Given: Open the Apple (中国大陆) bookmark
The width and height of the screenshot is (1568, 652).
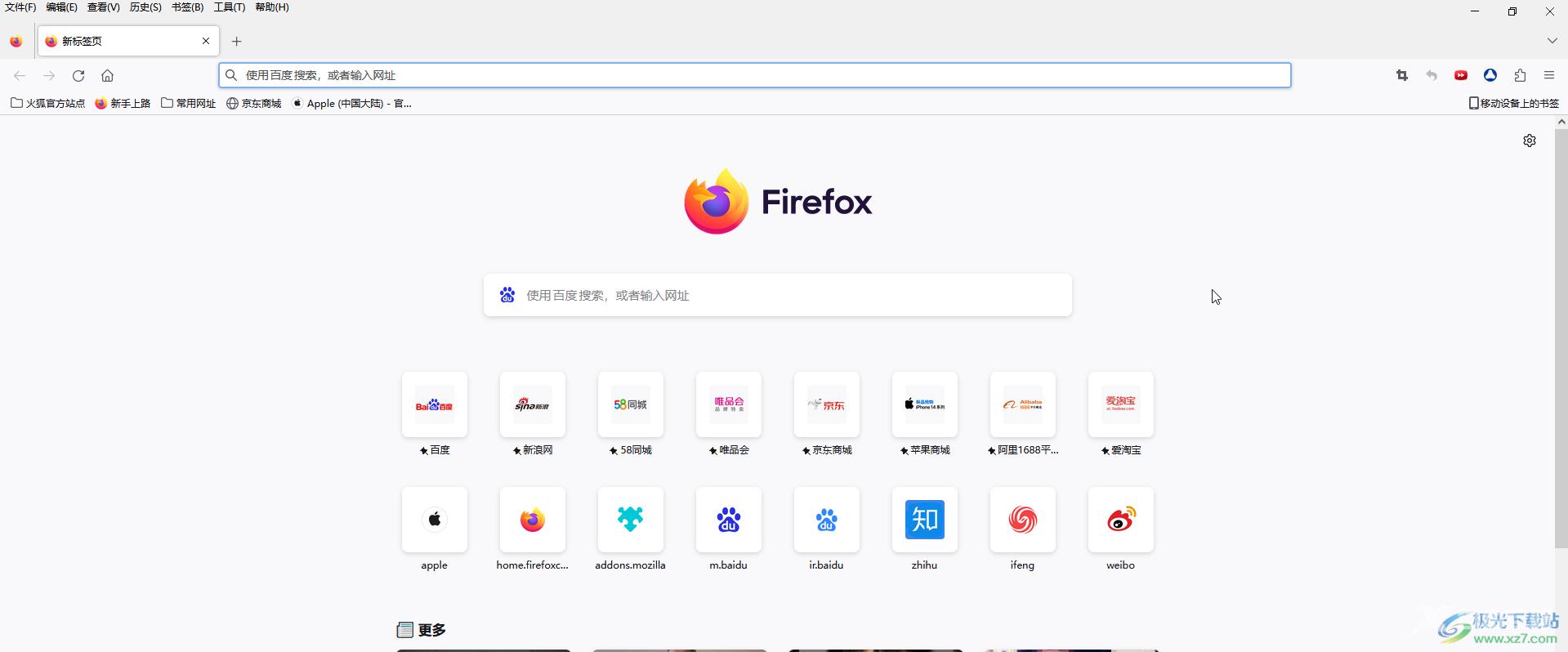Looking at the screenshot, I should [351, 103].
